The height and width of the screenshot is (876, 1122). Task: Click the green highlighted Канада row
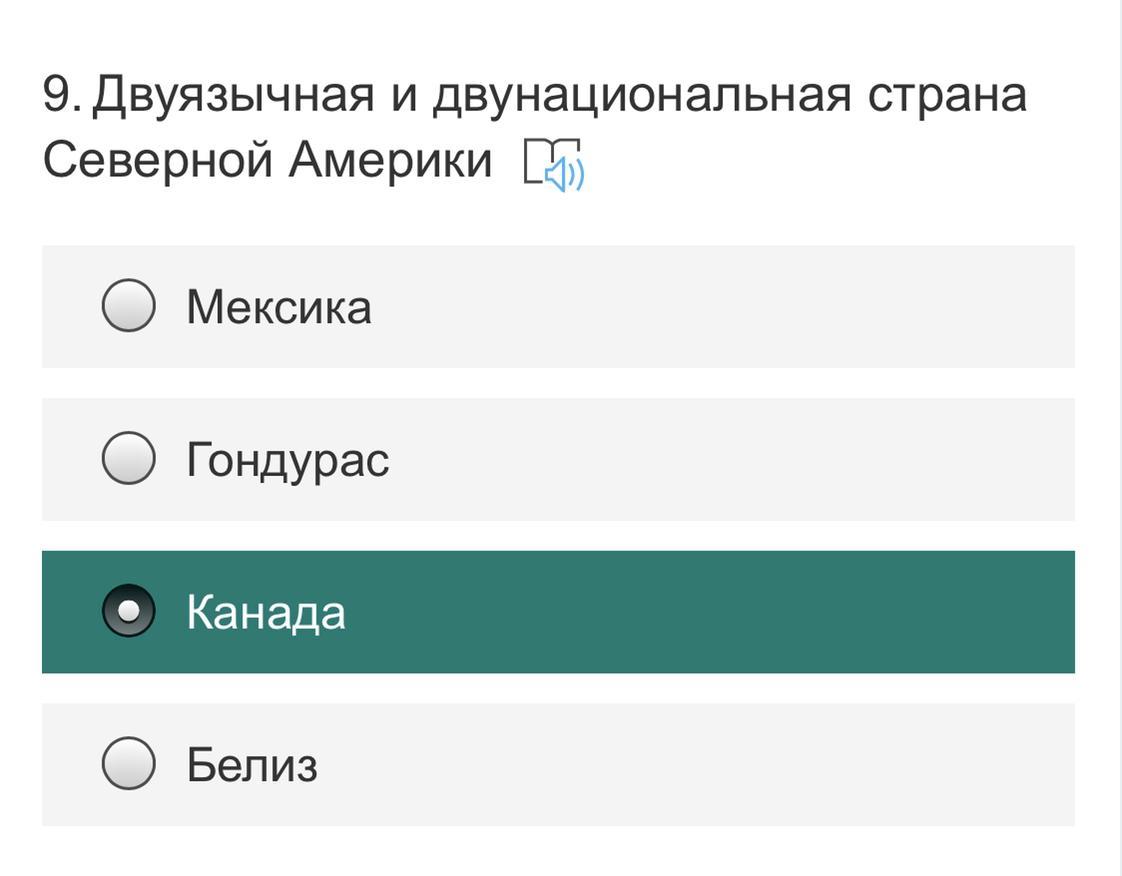[x=720, y=612]
